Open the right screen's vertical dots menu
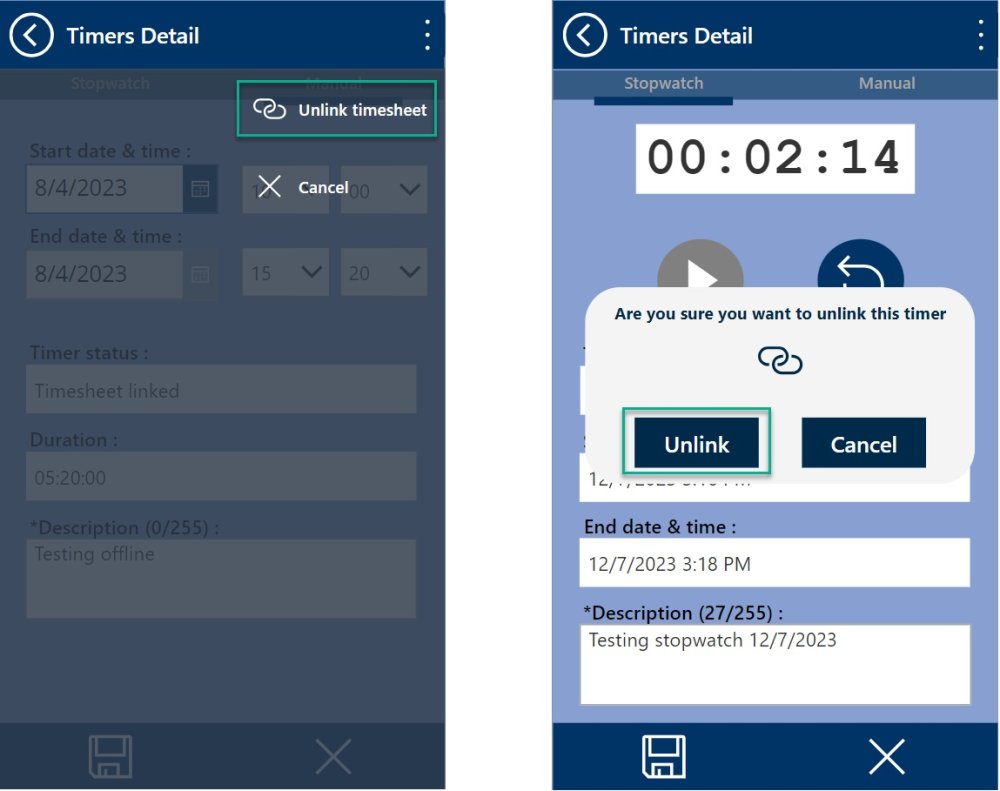Image resolution: width=1000 pixels, height=791 pixels. click(x=981, y=35)
